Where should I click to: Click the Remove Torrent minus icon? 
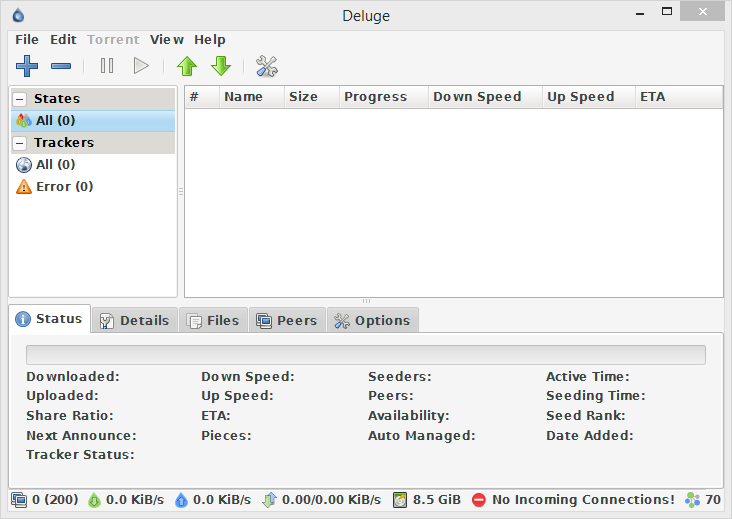tap(61, 66)
